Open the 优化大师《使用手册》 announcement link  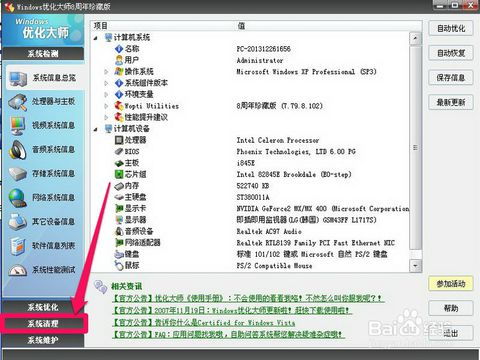click(x=248, y=298)
